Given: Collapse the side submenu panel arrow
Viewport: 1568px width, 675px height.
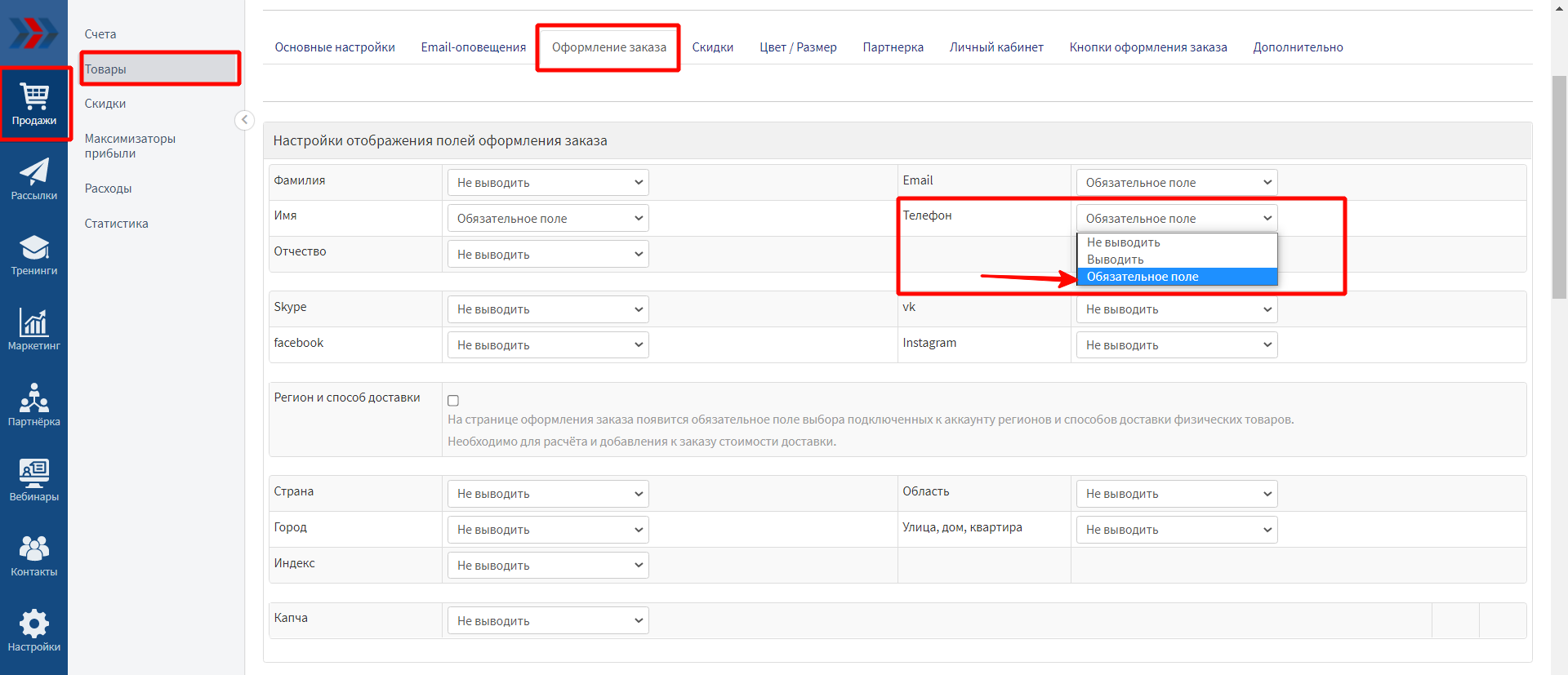Looking at the screenshot, I should coord(244,120).
